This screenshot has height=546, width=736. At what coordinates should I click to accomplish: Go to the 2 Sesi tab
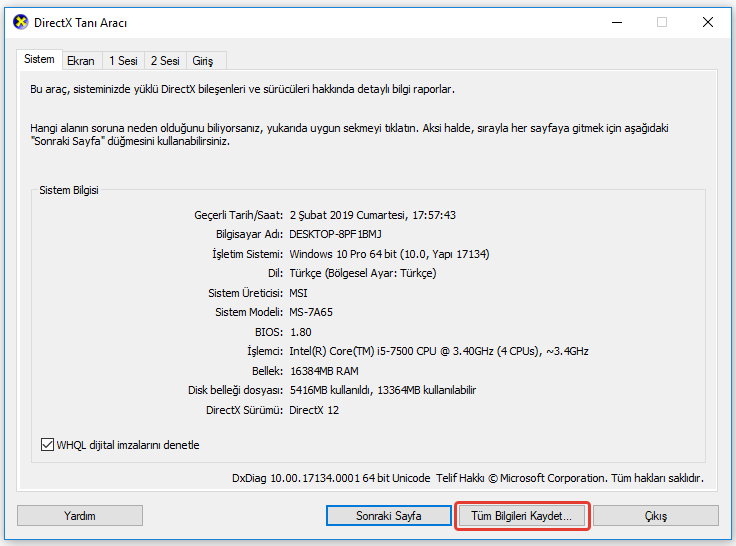pyautogui.click(x=166, y=61)
